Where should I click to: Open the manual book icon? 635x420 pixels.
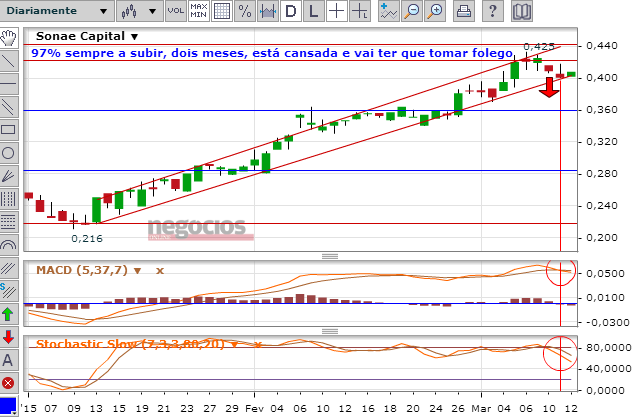(x=522, y=11)
